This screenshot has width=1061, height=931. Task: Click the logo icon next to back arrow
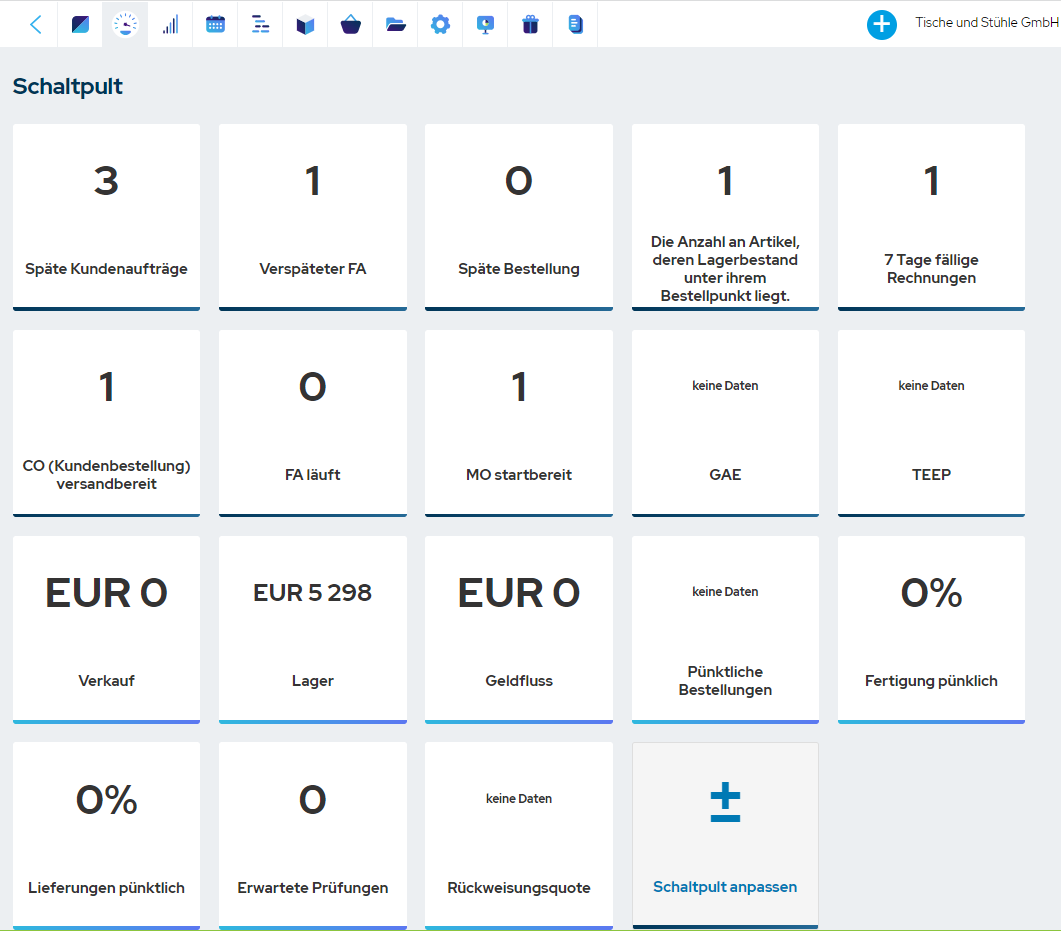point(80,25)
